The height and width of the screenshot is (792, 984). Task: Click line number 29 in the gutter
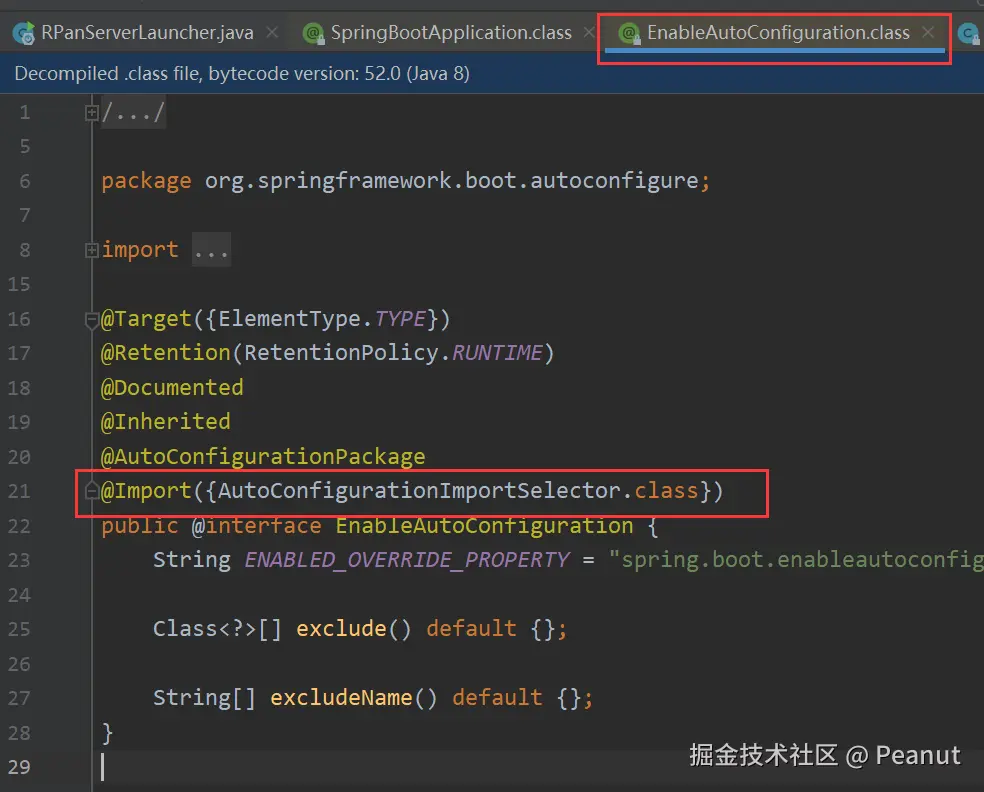(x=19, y=766)
